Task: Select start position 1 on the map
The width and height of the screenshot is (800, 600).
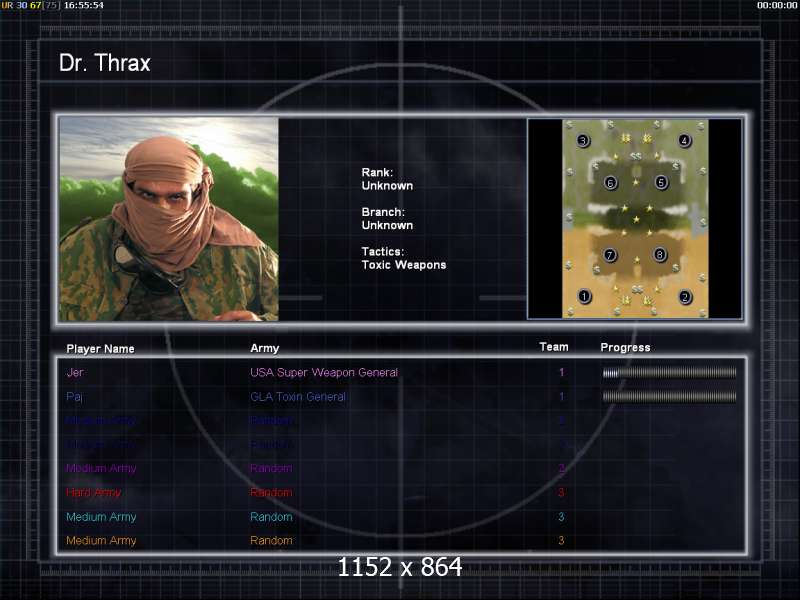Action: point(585,296)
